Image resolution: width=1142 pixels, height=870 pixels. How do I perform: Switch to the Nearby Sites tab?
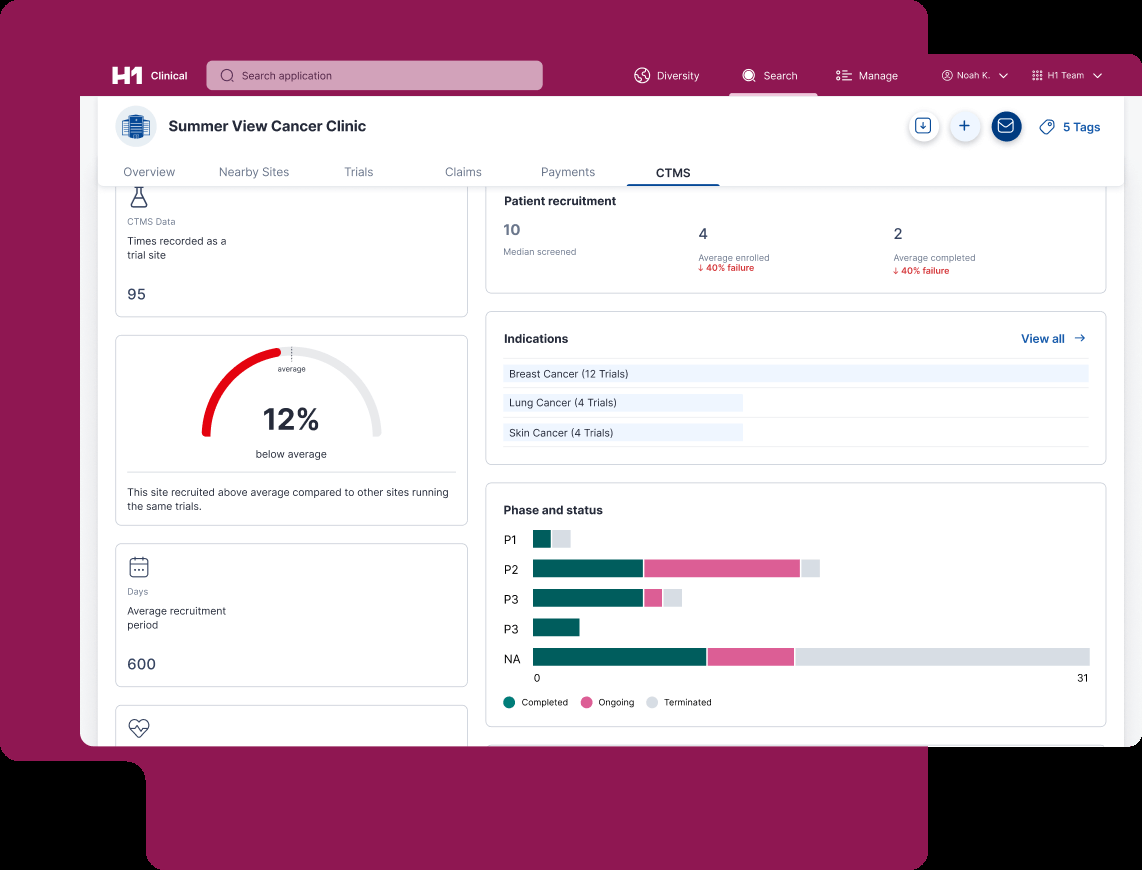click(x=254, y=172)
